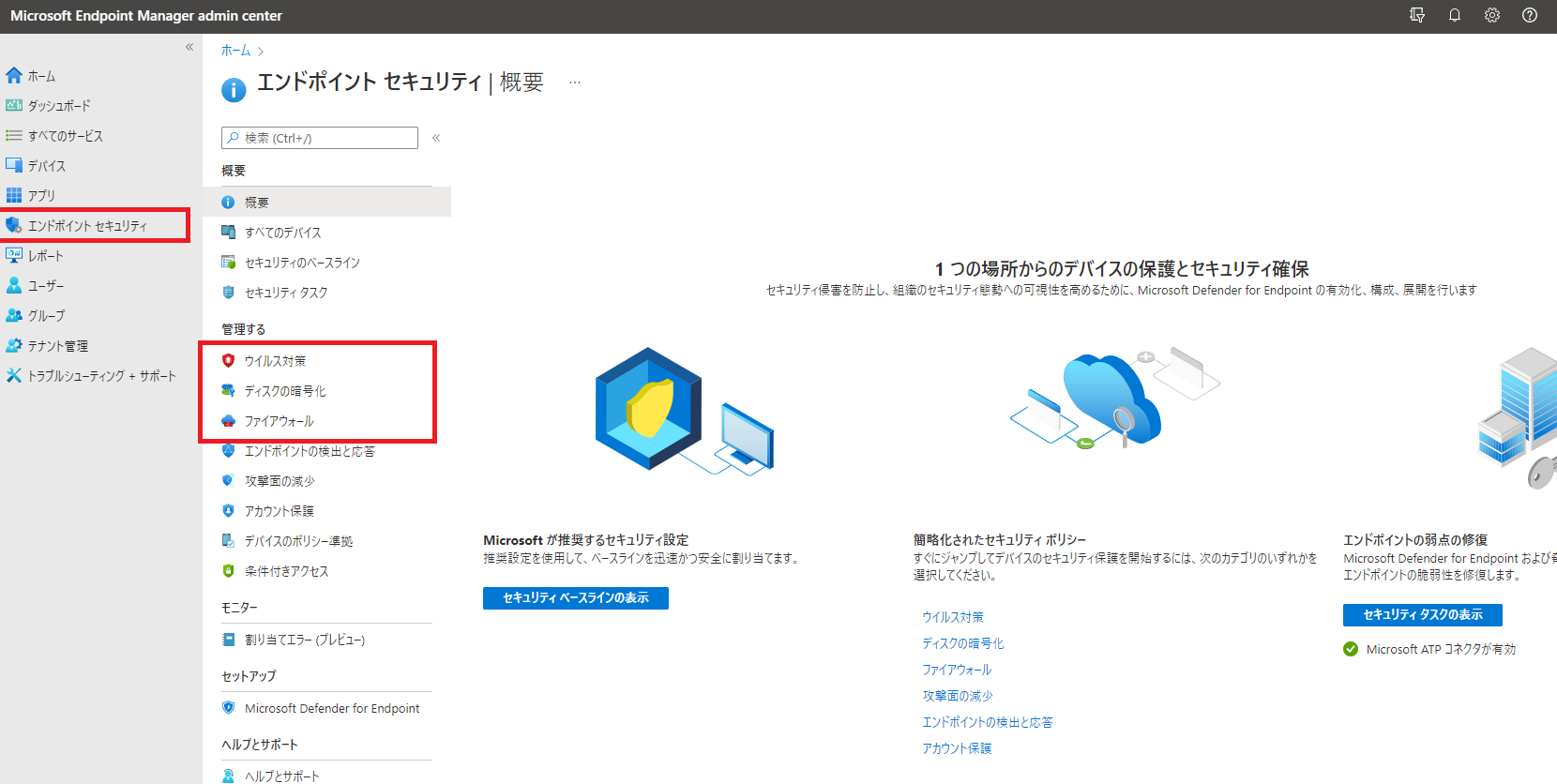1557x784 pixels.
Task: Open the directory and subscription icon in the header
Action: tap(1417, 15)
